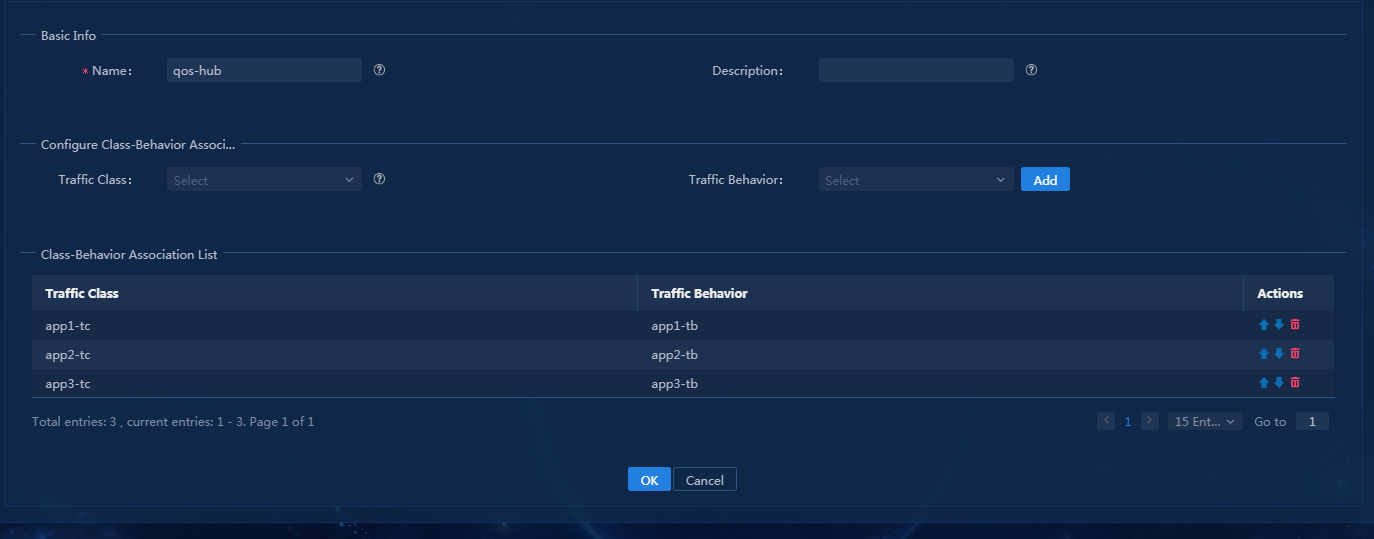Focus the Name input containing qos-hub
The height and width of the screenshot is (539, 1374).
(x=264, y=70)
